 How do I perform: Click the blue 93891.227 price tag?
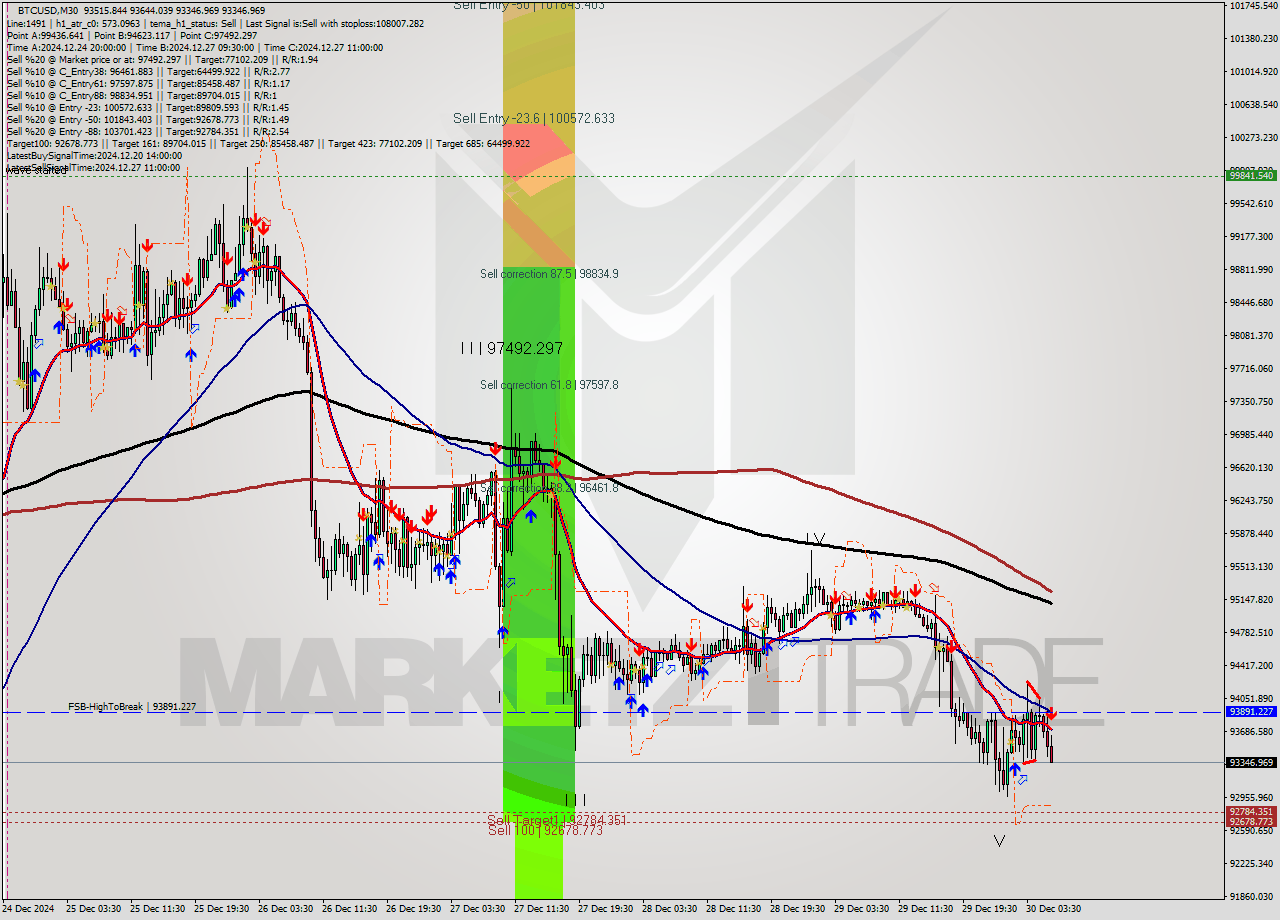pos(1251,712)
